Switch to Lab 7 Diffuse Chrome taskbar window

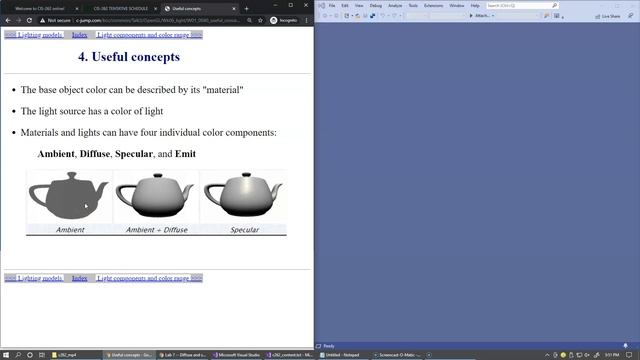pyautogui.click(x=182, y=355)
